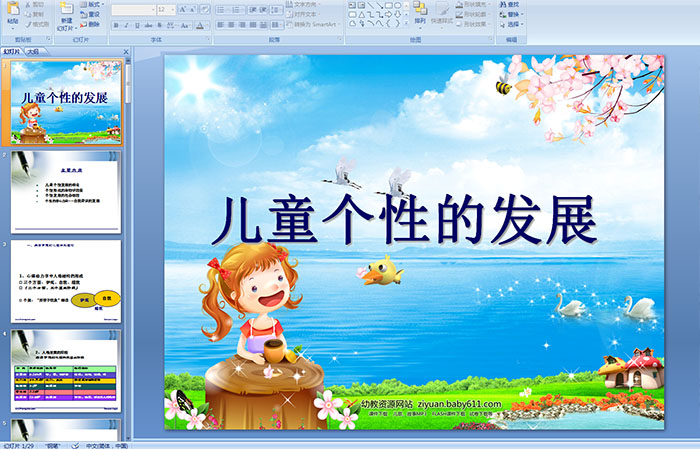Screen dimensions: 700x449
Task: Open the Shape Outline color menu
Action: 473,14
